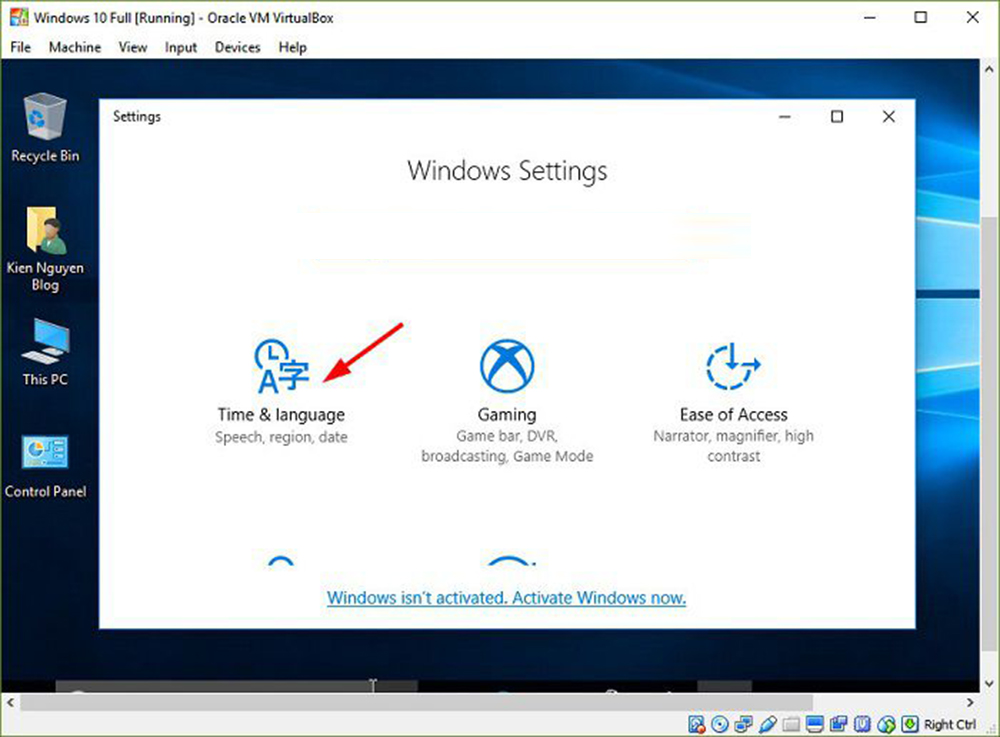Viewport: 1000px width, 737px height.
Task: Open the Help menu
Action: pyautogui.click(x=292, y=47)
